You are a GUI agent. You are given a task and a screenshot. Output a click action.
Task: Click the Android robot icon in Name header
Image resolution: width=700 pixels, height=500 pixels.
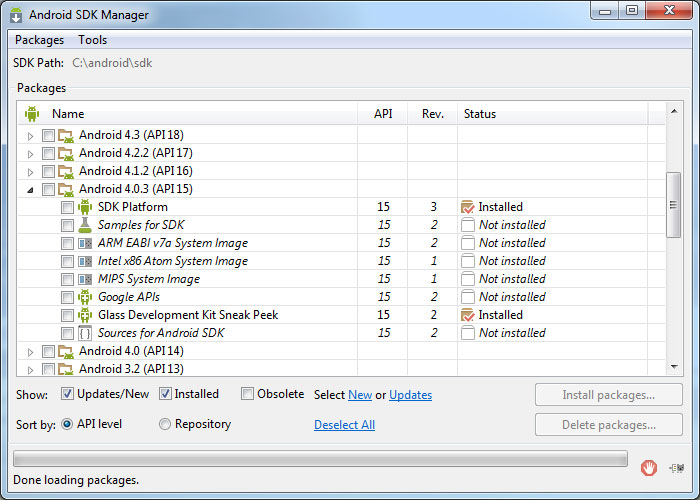(x=32, y=114)
